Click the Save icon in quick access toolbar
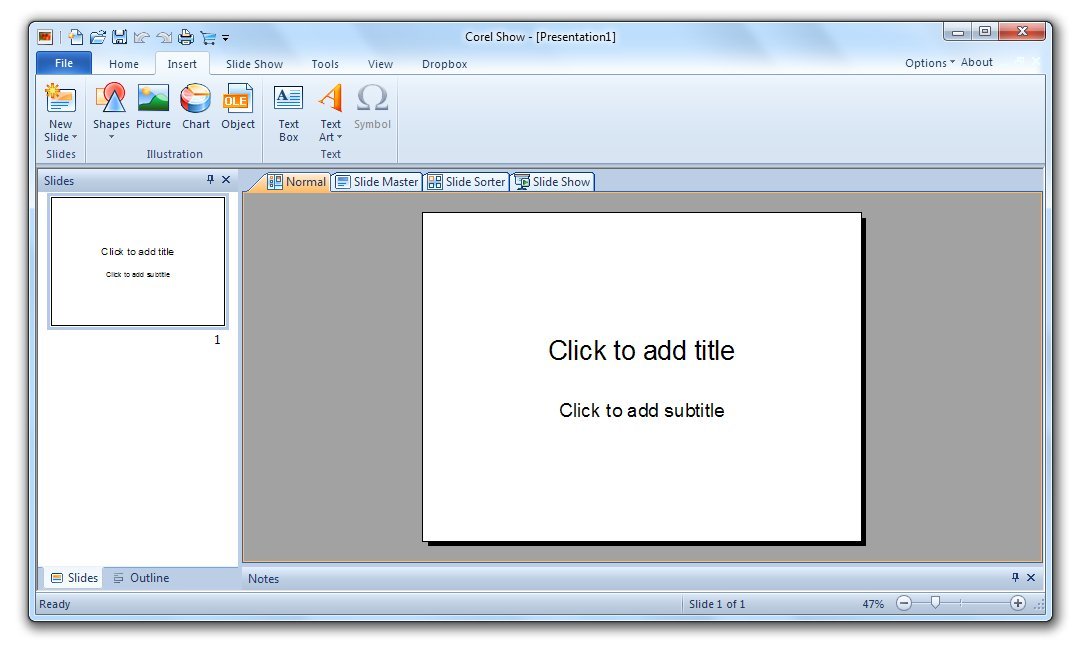 pos(119,37)
